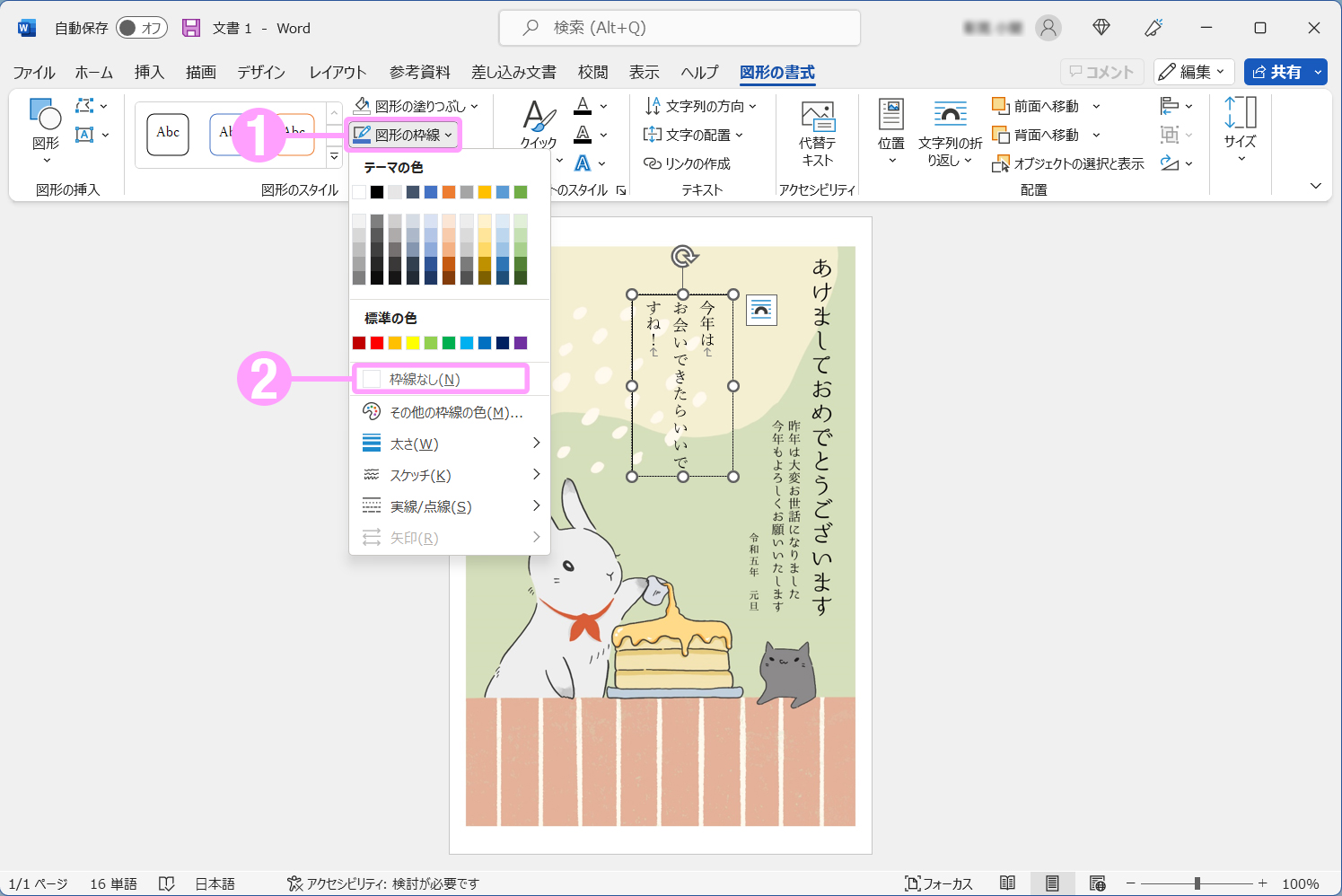Click 文字の配置 text alignment
The width and height of the screenshot is (1342, 896).
pos(693,135)
